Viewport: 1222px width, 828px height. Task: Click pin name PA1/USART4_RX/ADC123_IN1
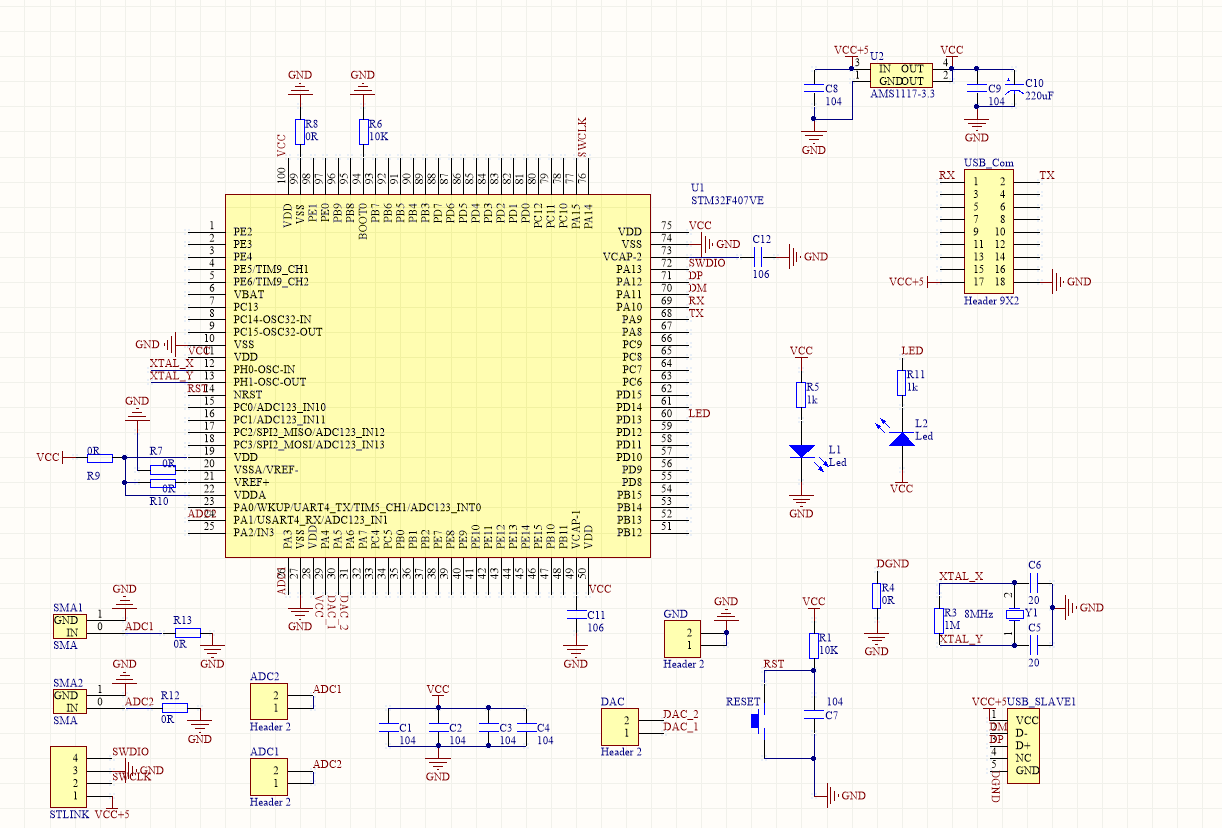(310, 520)
